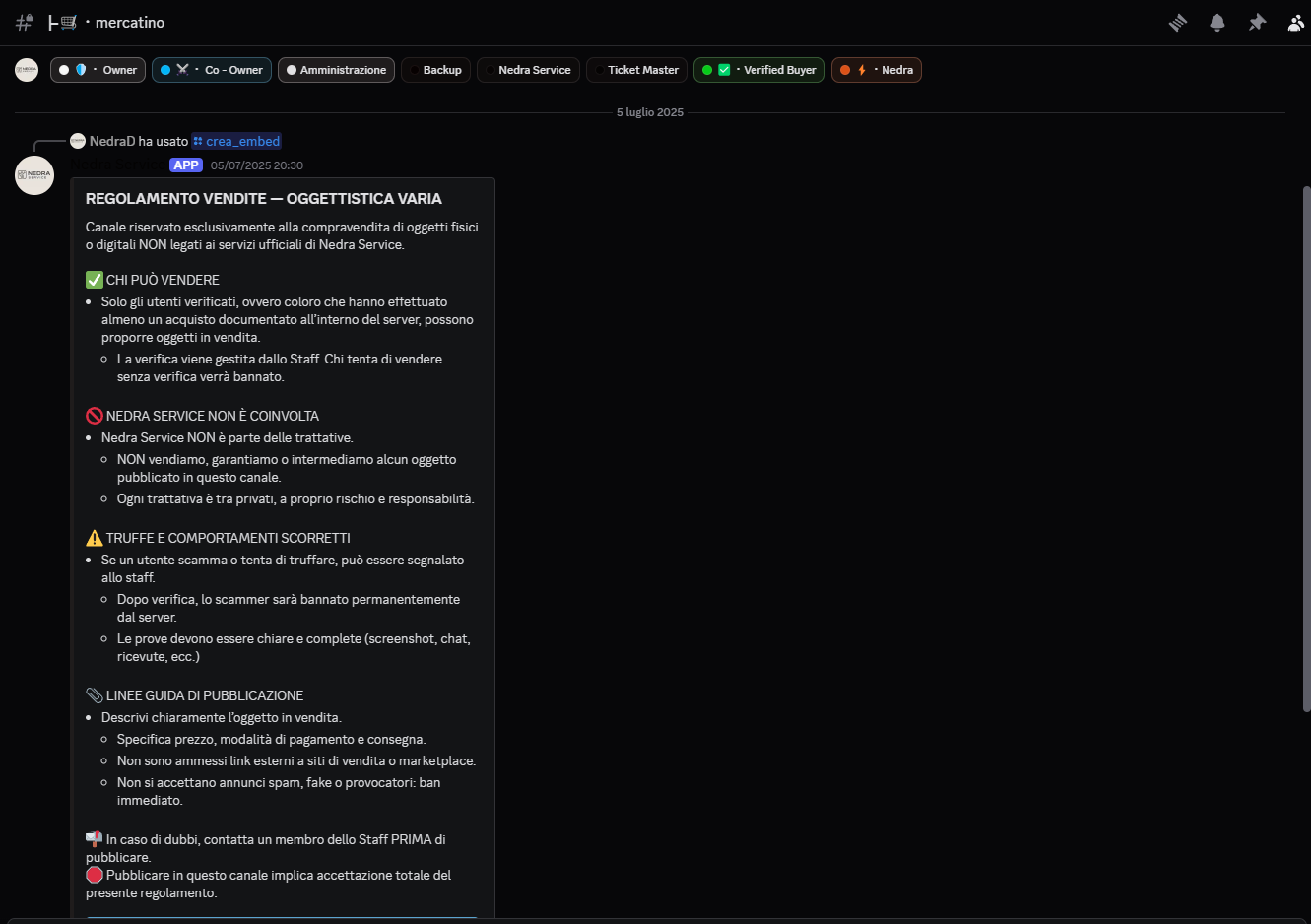Click the Nedra lightning role pill
The width and height of the screenshot is (1311, 924).
pos(876,70)
